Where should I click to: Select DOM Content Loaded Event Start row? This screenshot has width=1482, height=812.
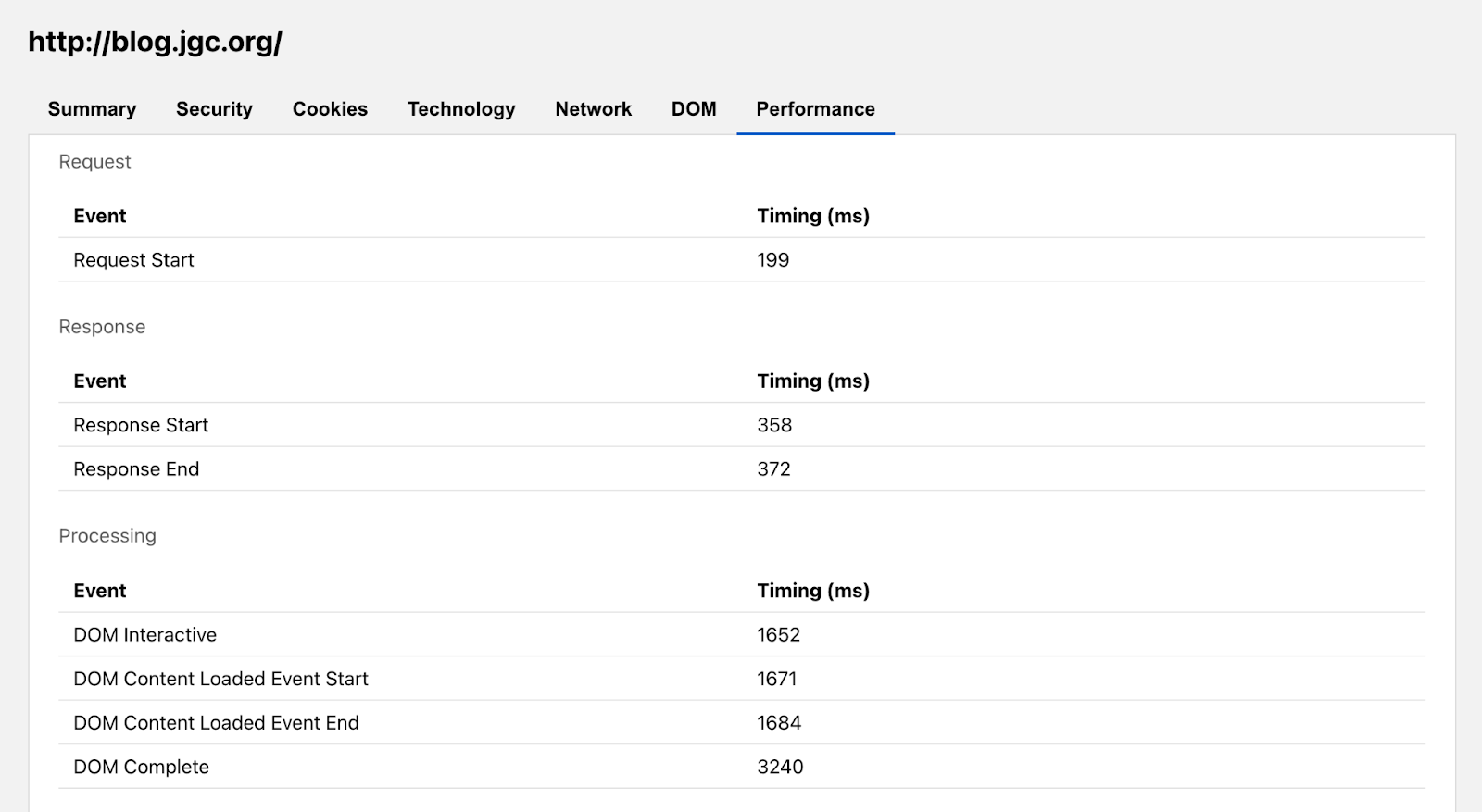[742, 679]
